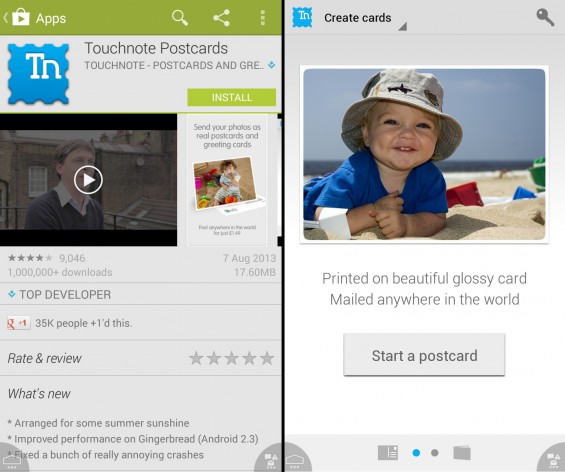Click the Google +1 button
Image resolution: width=565 pixels, height=472 pixels.
tap(19, 323)
